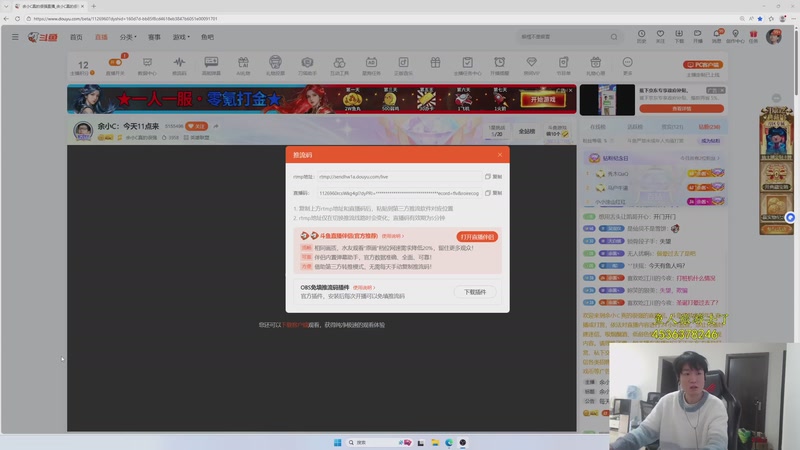Click the 打开直播伴侣 button

coord(477,237)
